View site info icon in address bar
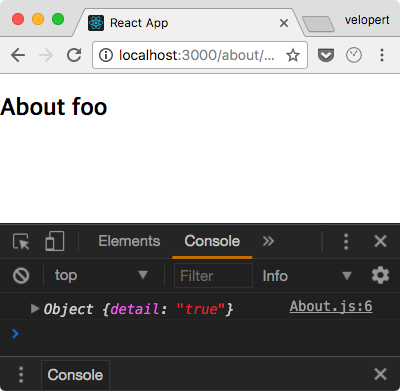 point(106,55)
